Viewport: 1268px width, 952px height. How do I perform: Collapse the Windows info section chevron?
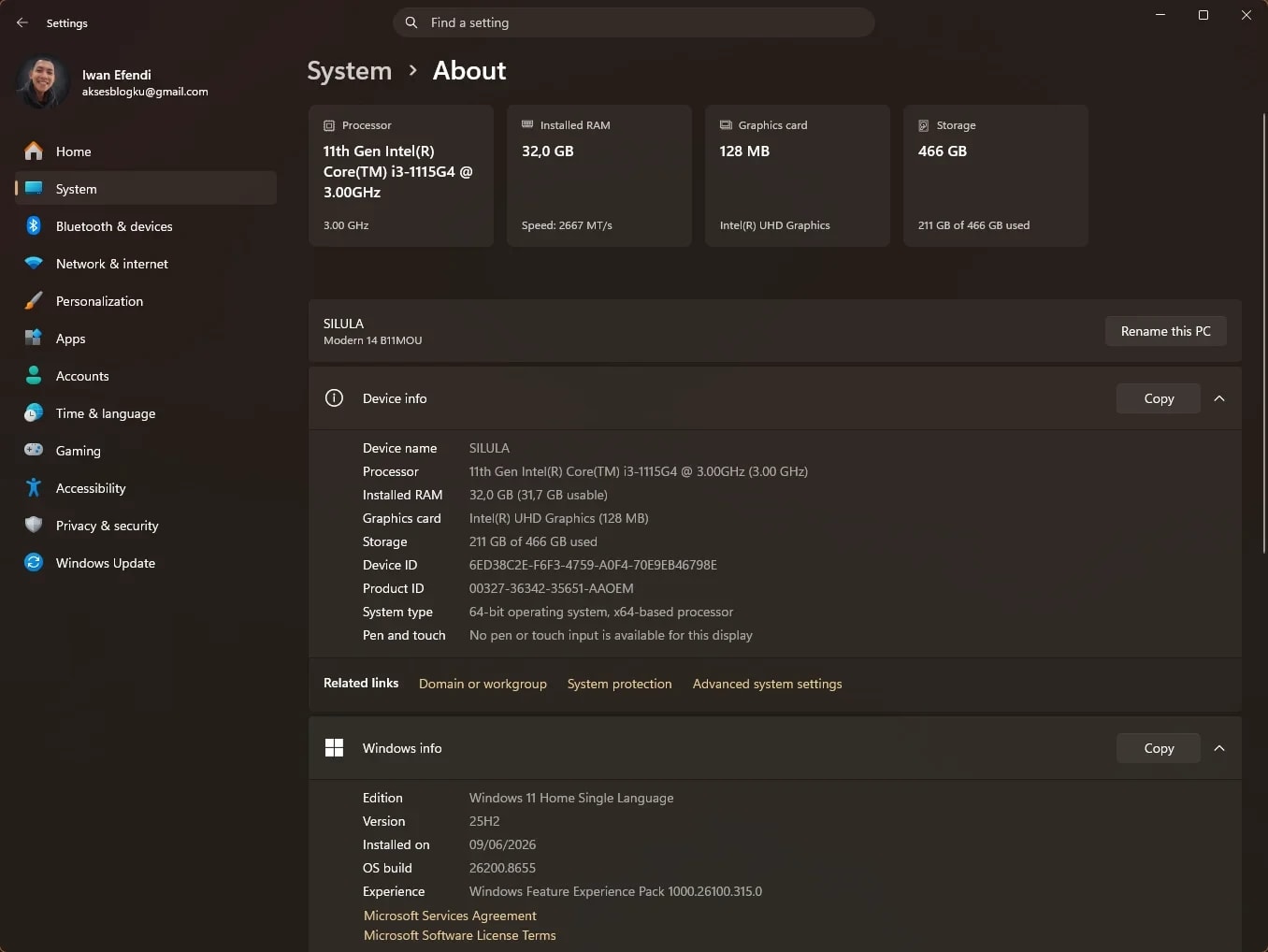click(1219, 748)
